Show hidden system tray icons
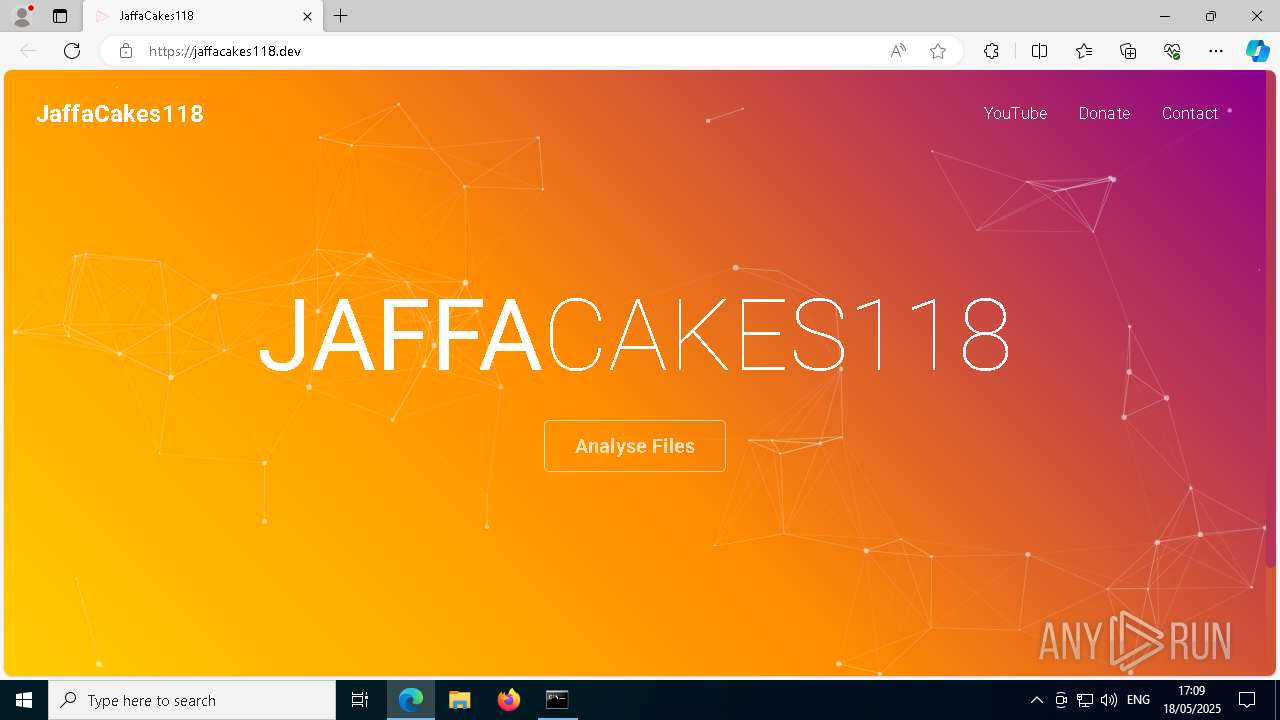This screenshot has width=1280, height=720. coord(1037,700)
